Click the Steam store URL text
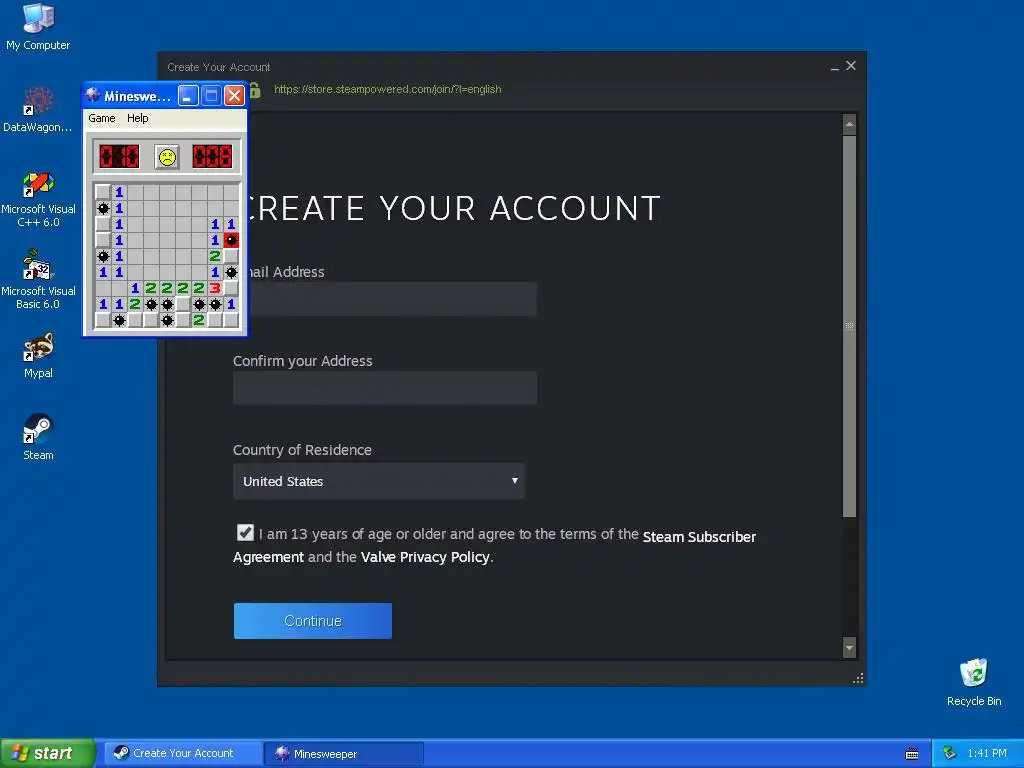1024x768 pixels. tap(388, 89)
